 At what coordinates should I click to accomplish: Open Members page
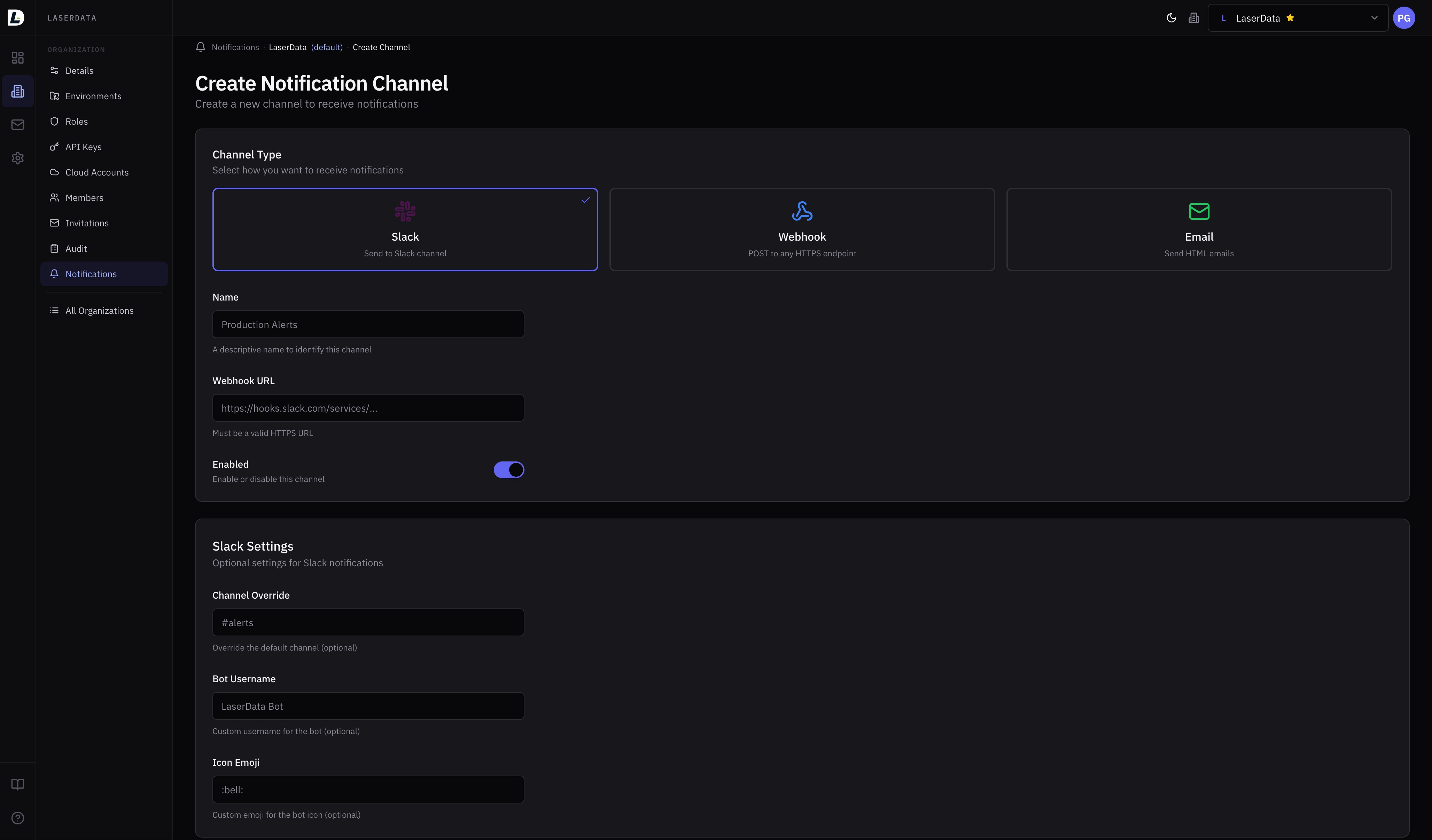pos(104,198)
